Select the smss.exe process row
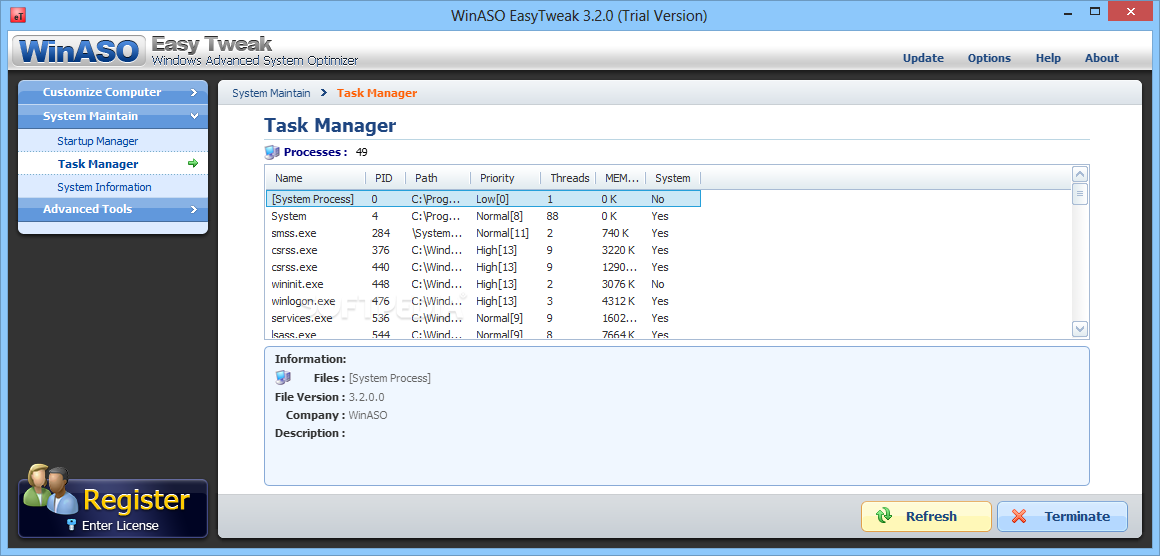The width and height of the screenshot is (1160, 556). (483, 233)
